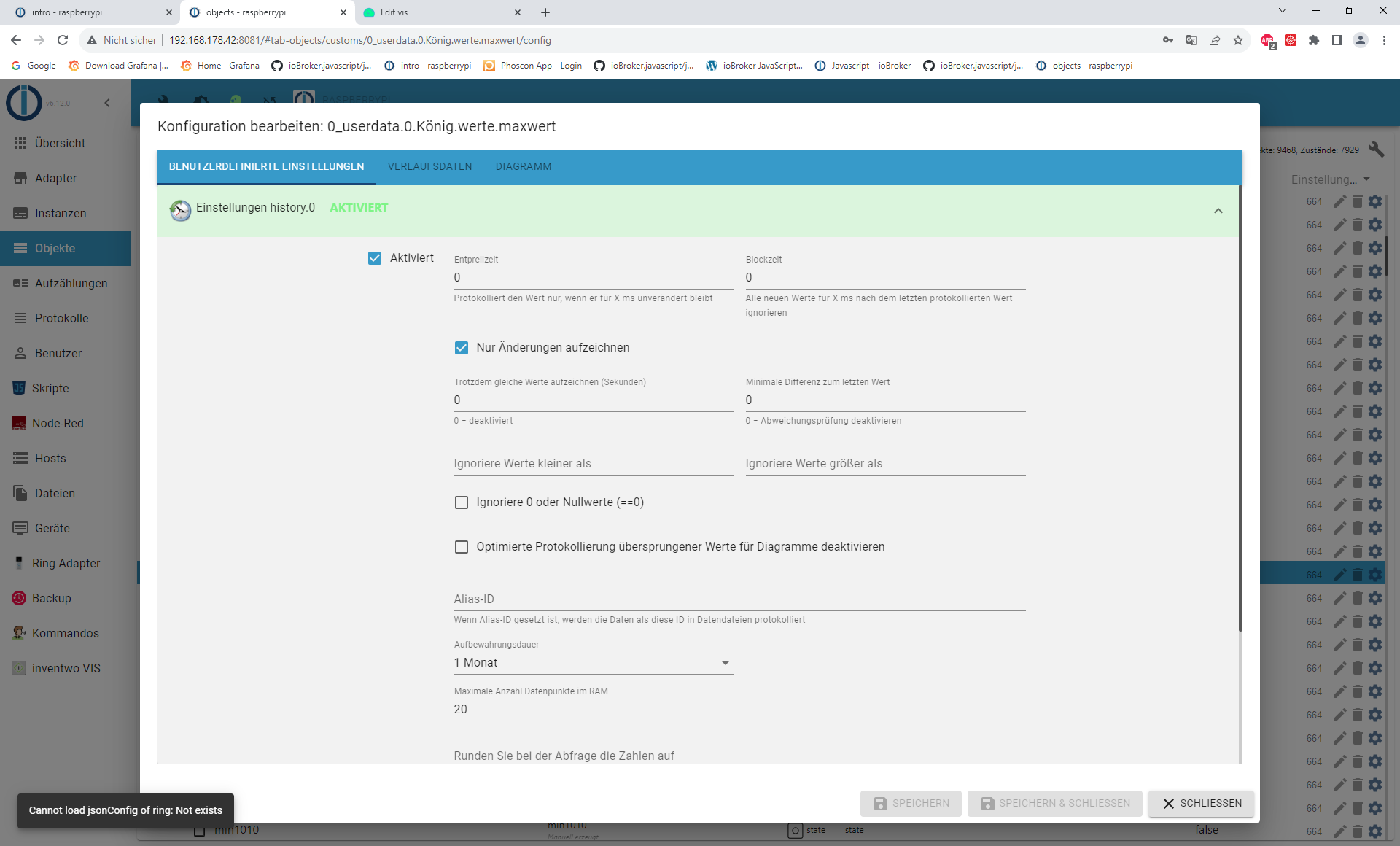Click the ioBroker logo
The width and height of the screenshot is (1400, 846).
coord(24,102)
